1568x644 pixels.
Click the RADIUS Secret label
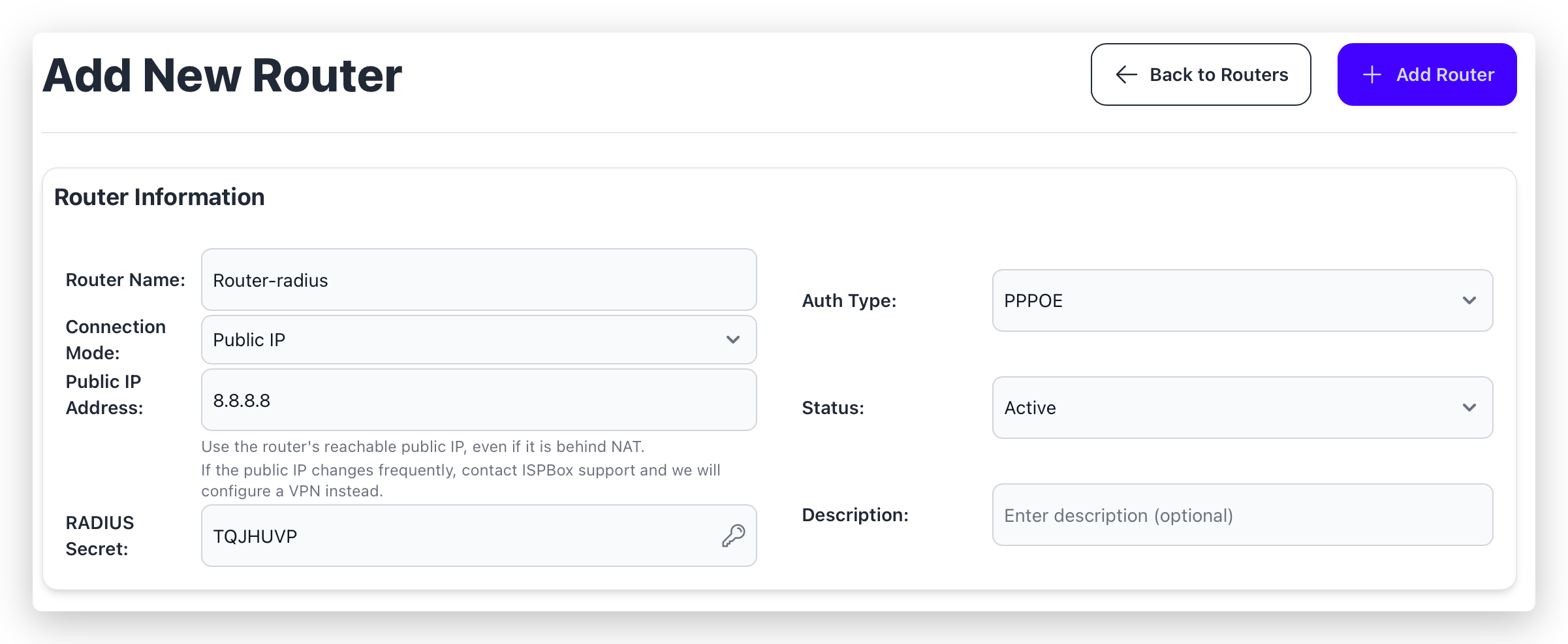tap(99, 536)
